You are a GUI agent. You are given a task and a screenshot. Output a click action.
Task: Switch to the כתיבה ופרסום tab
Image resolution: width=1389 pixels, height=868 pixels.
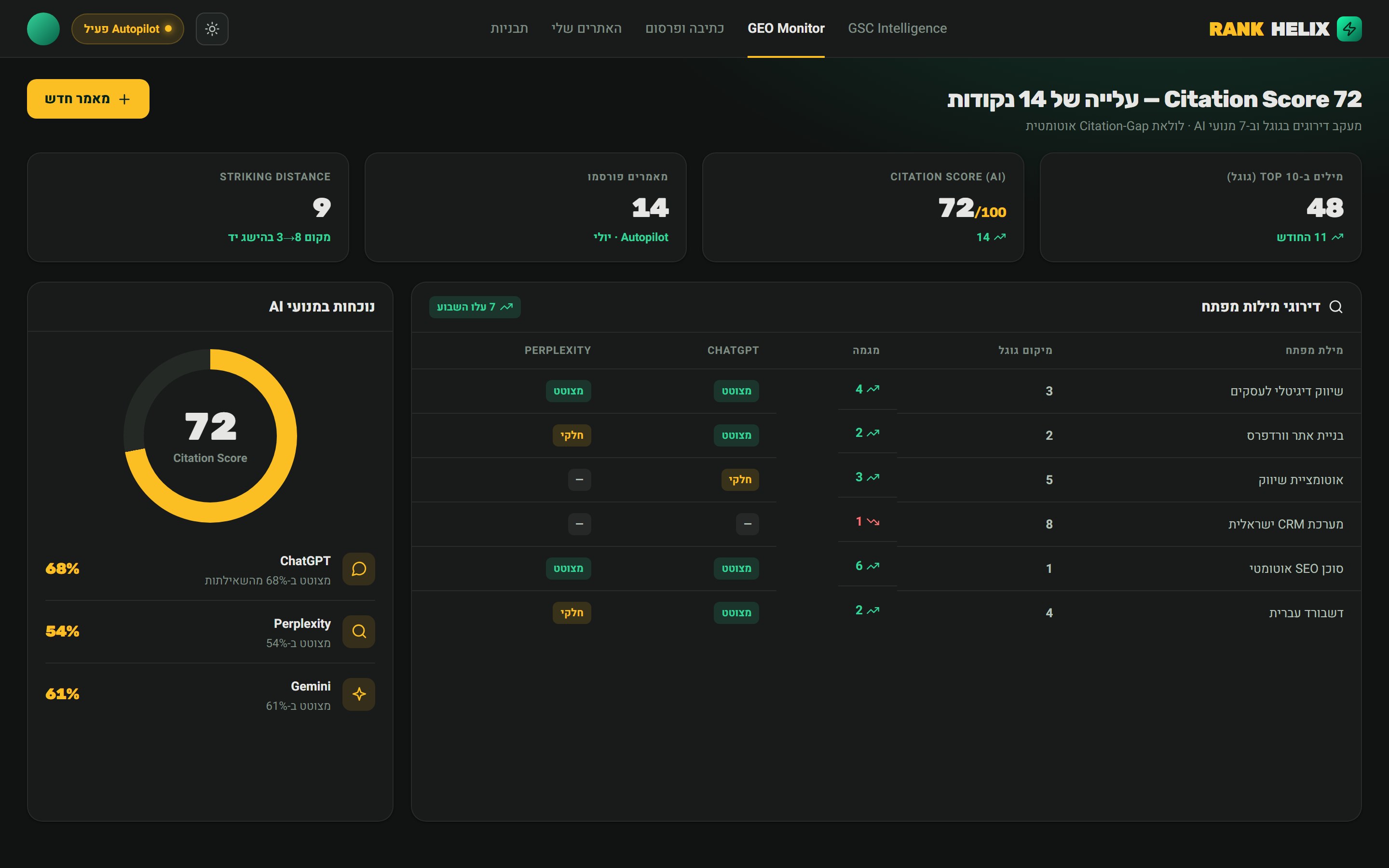pyautogui.click(x=684, y=28)
